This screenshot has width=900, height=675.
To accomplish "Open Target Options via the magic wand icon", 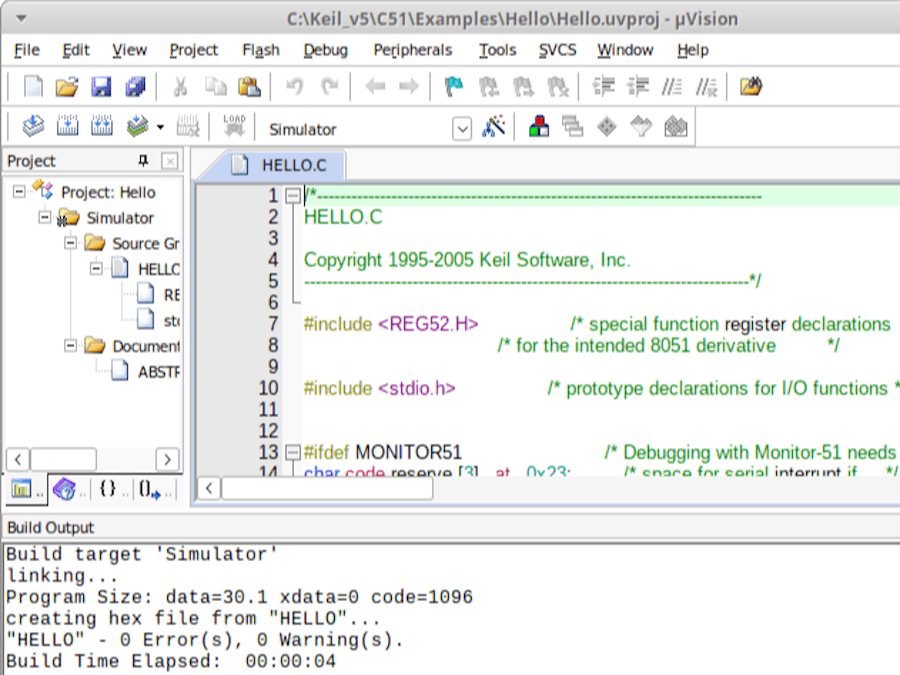I will 492,128.
